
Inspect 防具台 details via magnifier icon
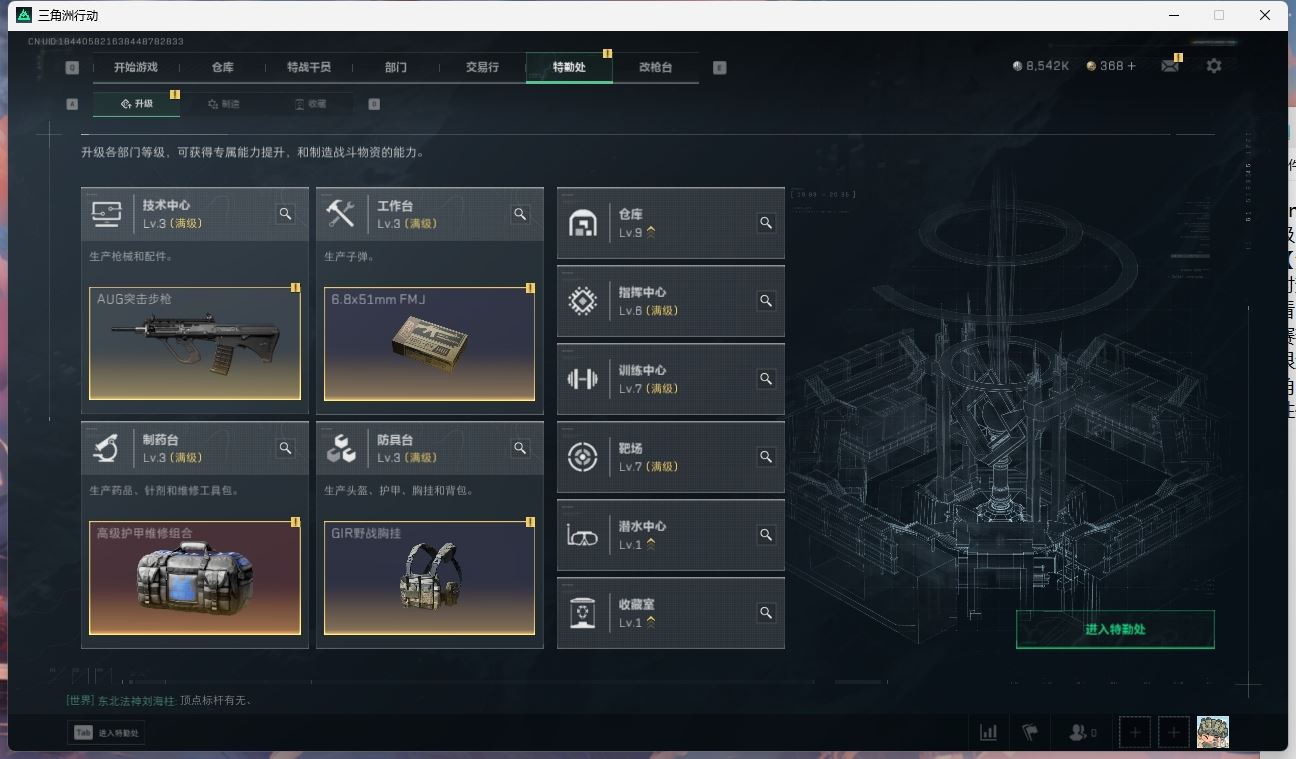[520, 448]
